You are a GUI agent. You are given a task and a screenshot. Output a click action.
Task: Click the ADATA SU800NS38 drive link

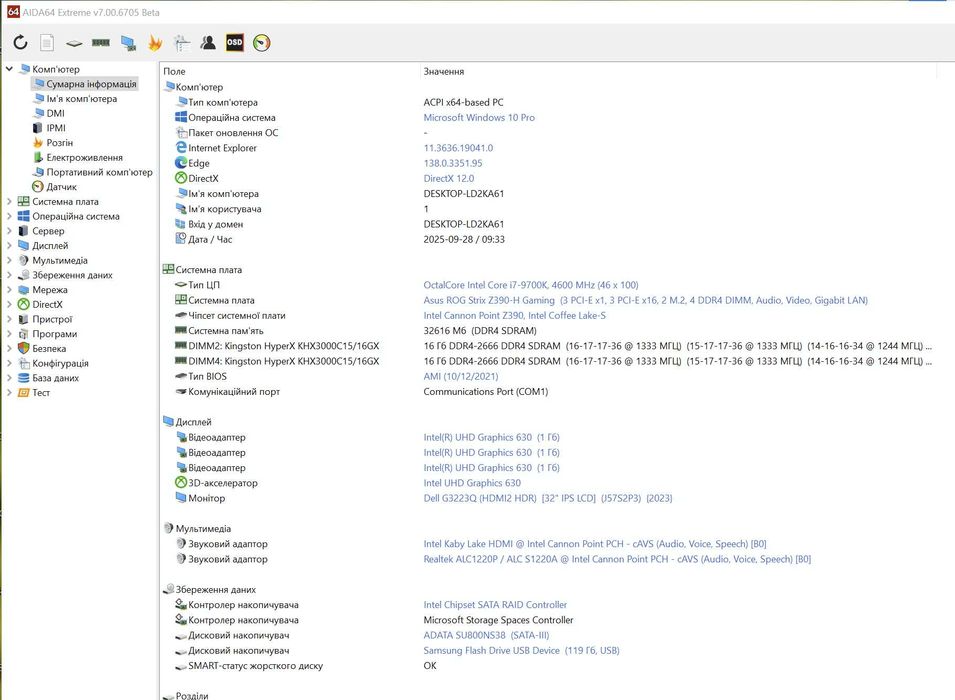pyautogui.click(x=486, y=635)
